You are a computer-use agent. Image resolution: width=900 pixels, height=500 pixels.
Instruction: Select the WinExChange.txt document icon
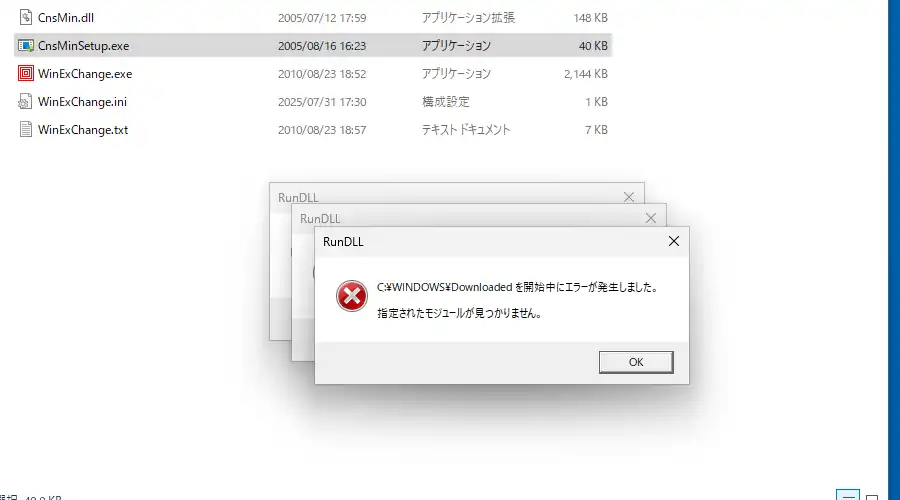click(x=26, y=130)
